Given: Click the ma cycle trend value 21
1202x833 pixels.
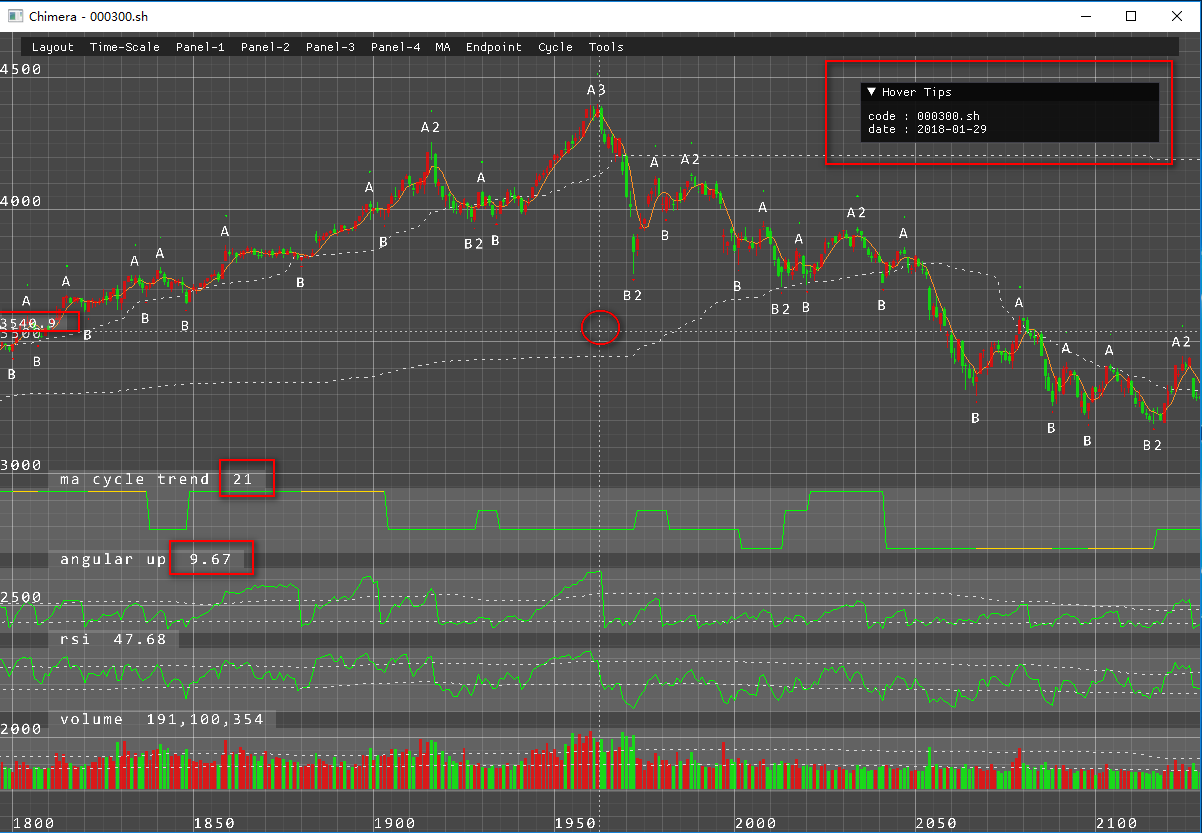Looking at the screenshot, I should 242,479.
